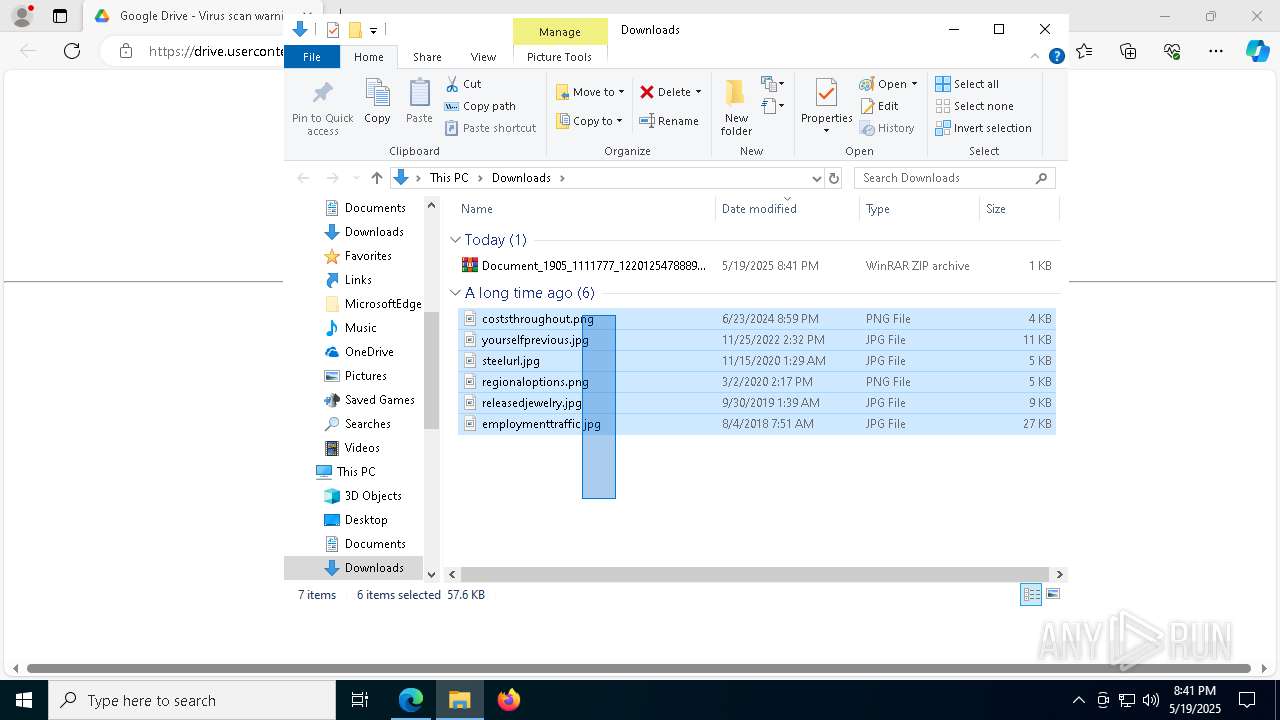Open Task View on taskbar
1280x720 pixels.
360,700
